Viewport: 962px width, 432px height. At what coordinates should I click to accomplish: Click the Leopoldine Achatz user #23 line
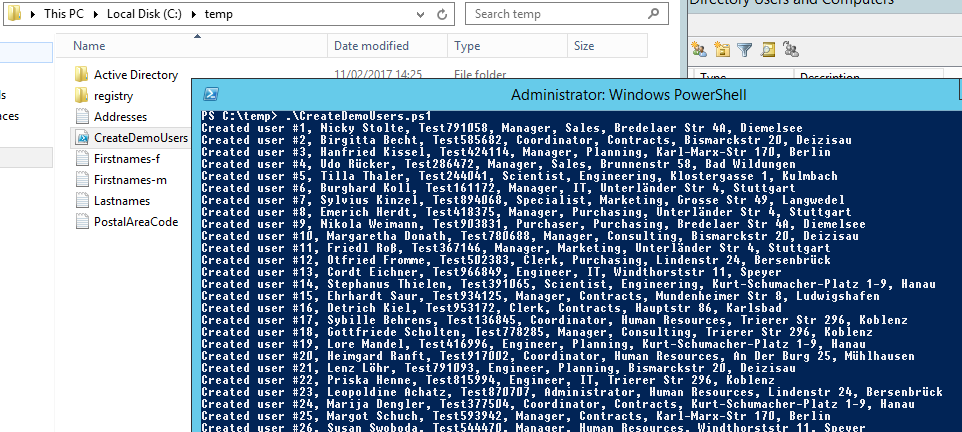pos(572,392)
